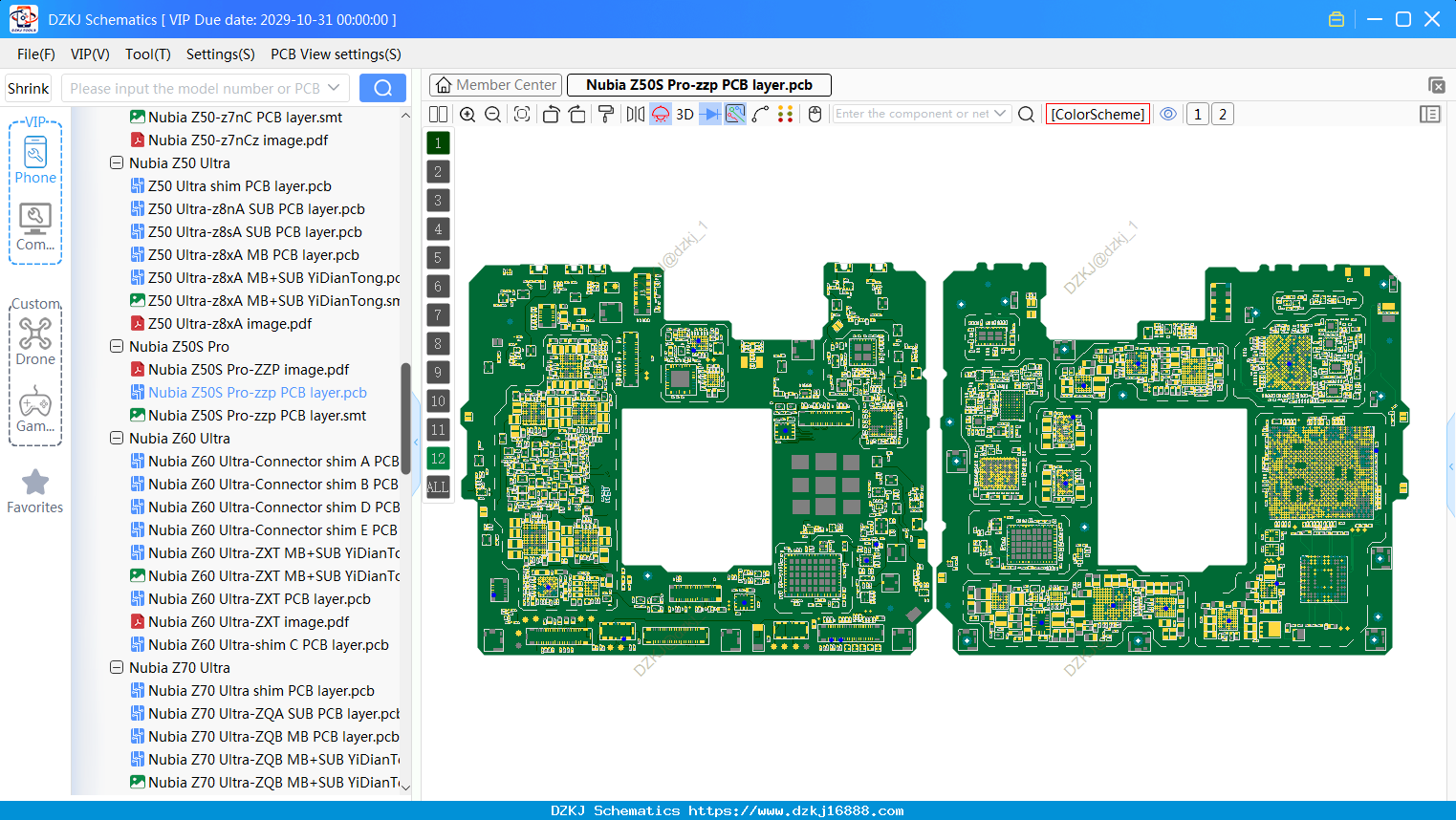1456x820 pixels.
Task: Click the DZKJ app logo
Action: (23, 19)
